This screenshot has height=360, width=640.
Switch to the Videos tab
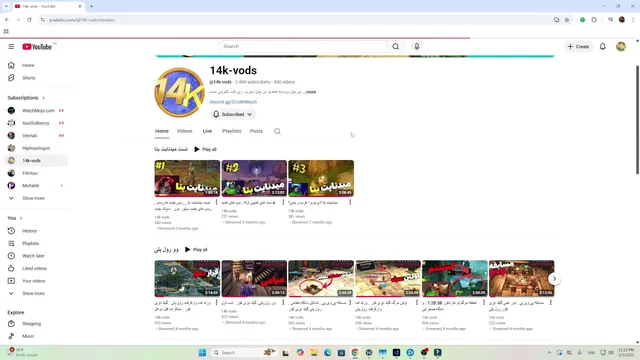point(184,131)
